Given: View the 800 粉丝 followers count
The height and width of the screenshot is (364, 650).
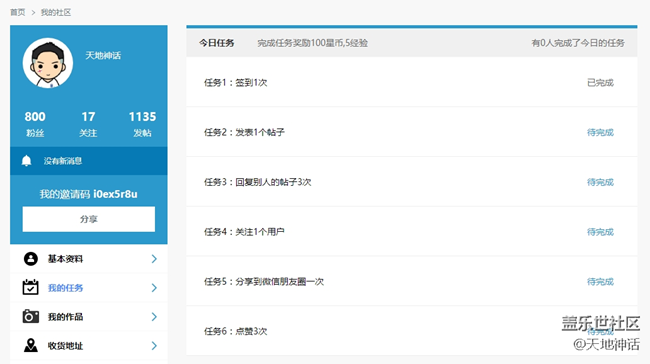Looking at the screenshot, I should tap(35, 124).
